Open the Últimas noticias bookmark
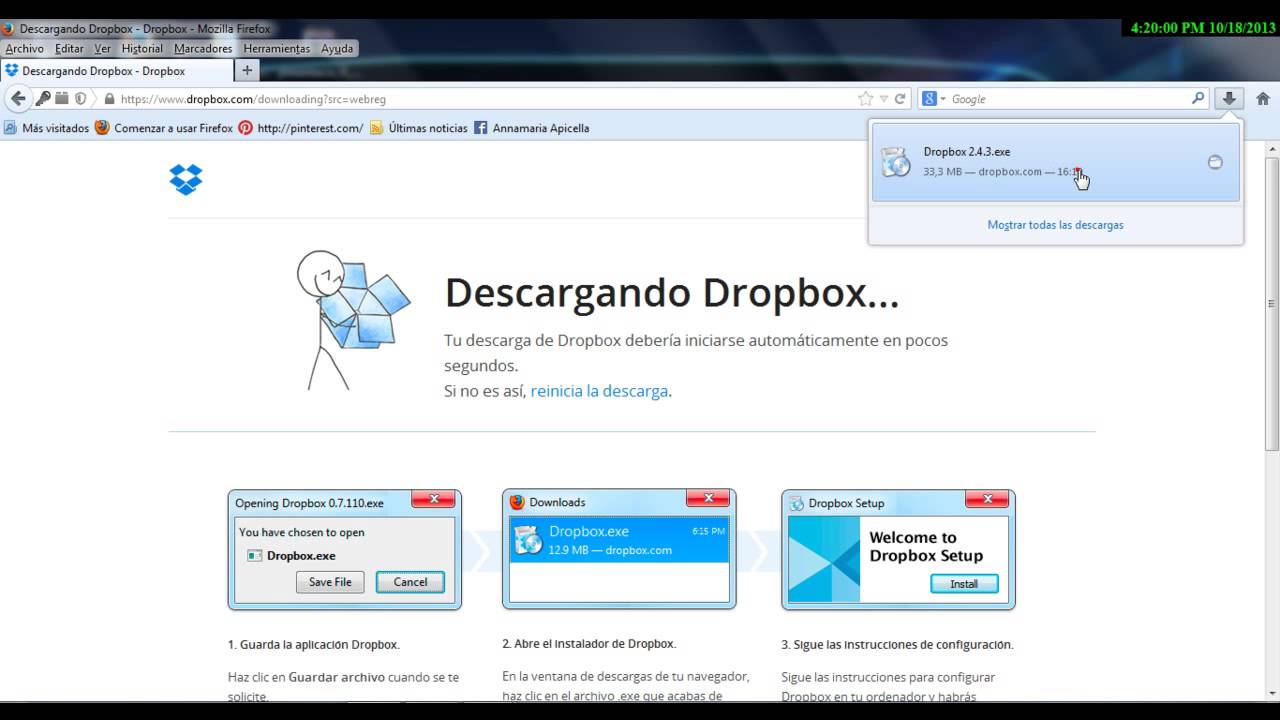The width and height of the screenshot is (1280, 720). 419,128
